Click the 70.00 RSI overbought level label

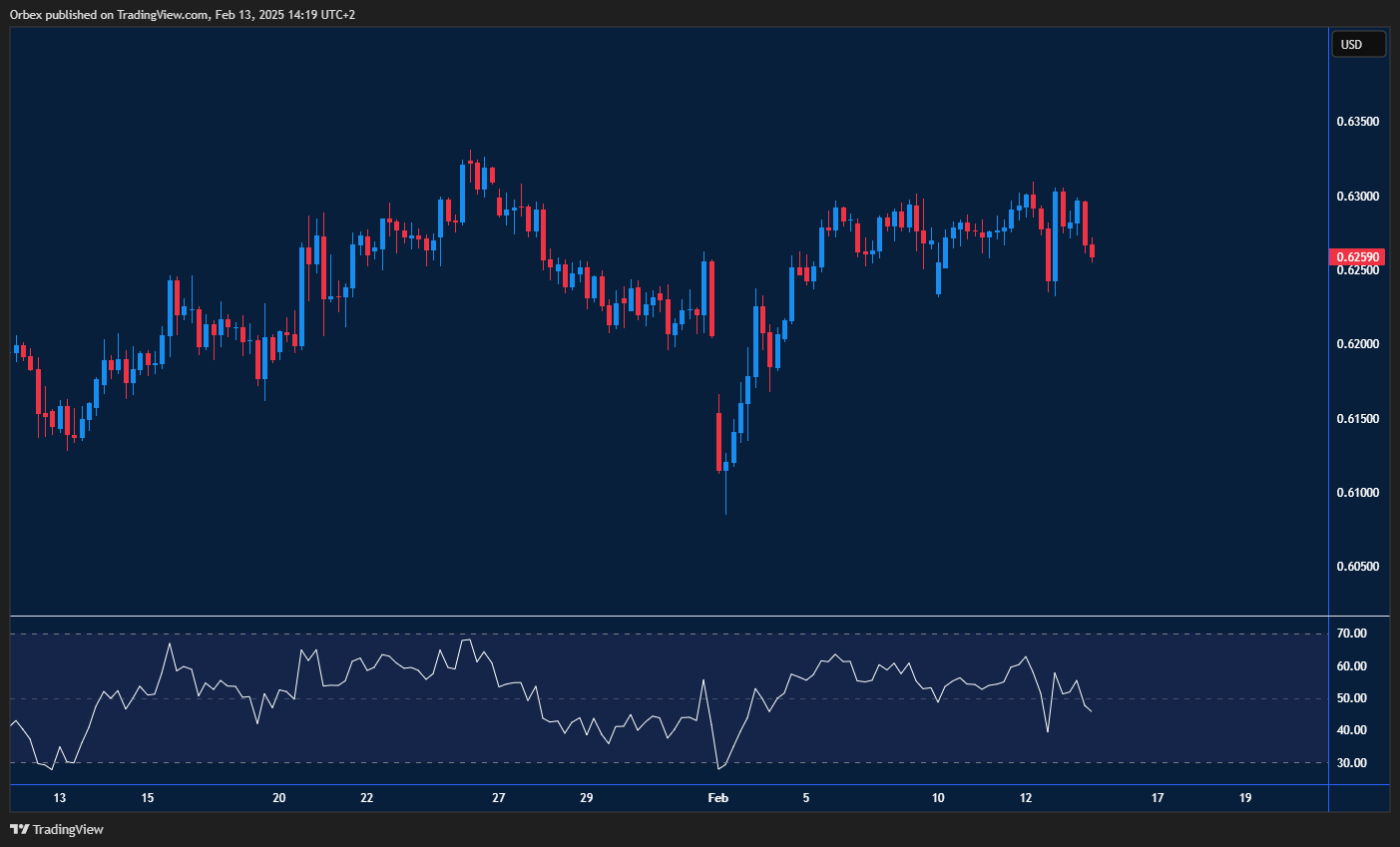[1351, 634]
